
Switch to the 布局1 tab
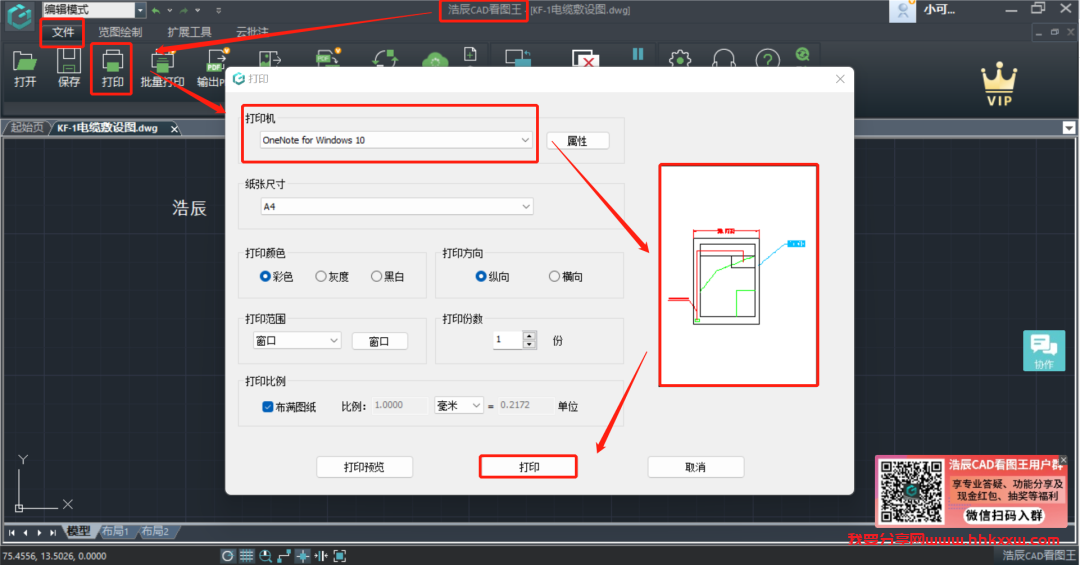tap(115, 531)
